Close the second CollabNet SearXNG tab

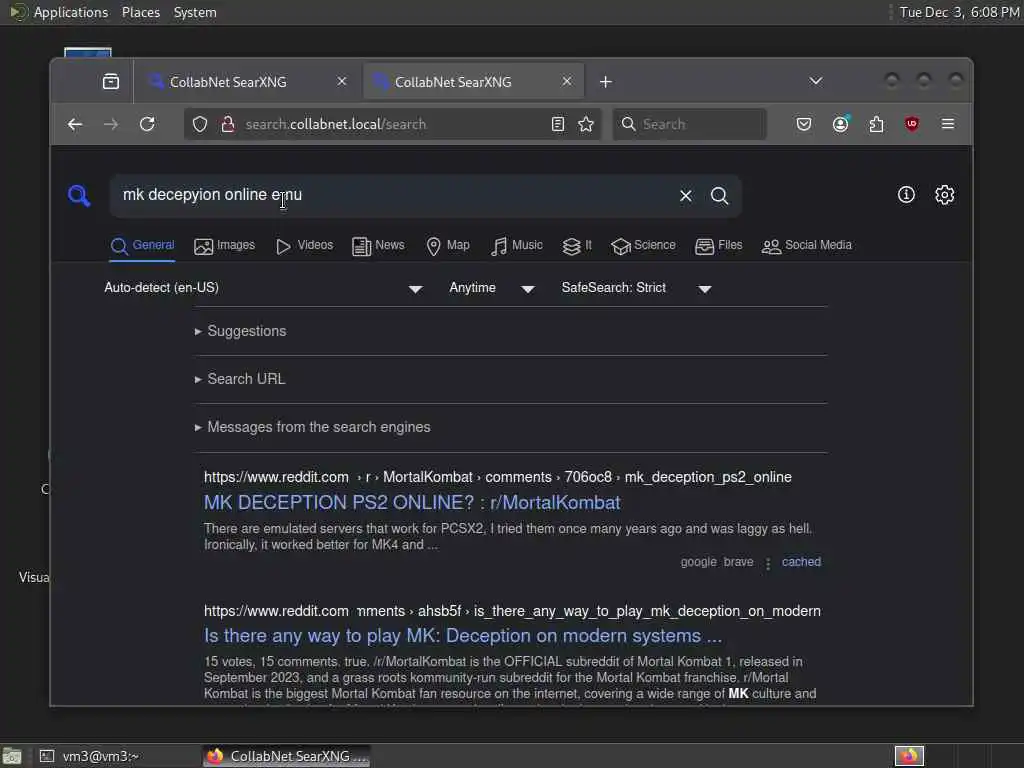(x=567, y=81)
